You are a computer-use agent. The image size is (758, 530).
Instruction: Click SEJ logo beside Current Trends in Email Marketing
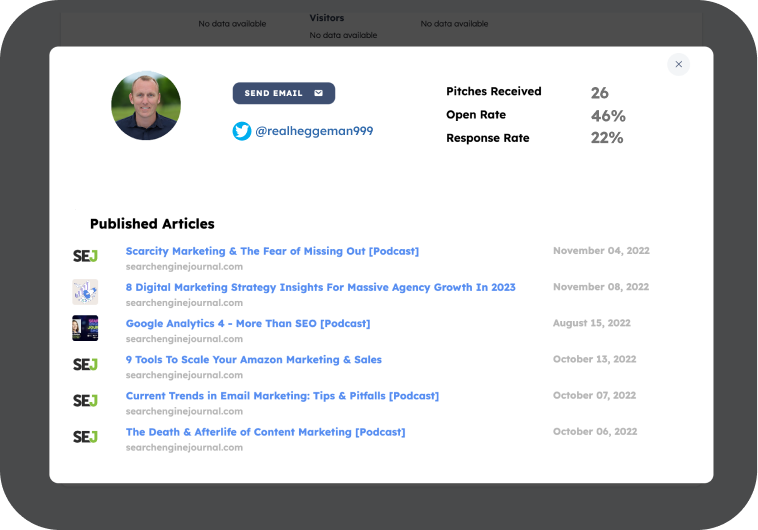(x=85, y=400)
